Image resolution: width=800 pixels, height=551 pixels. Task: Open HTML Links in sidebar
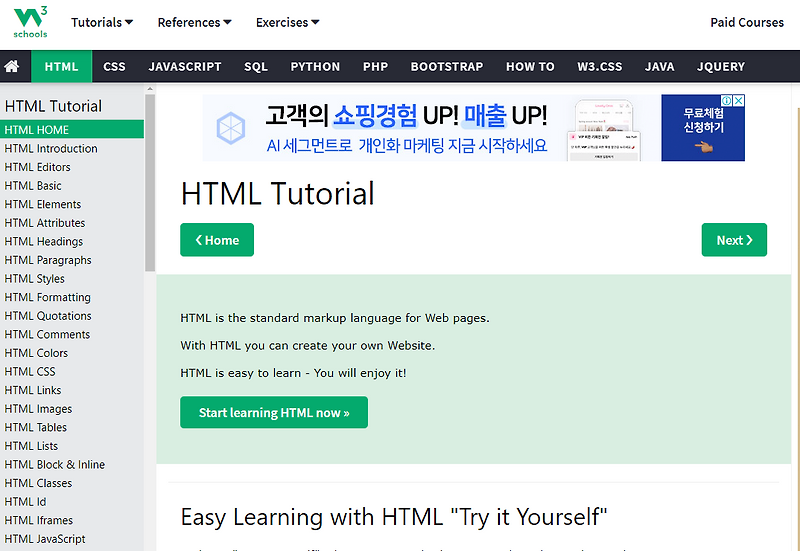[72, 390]
